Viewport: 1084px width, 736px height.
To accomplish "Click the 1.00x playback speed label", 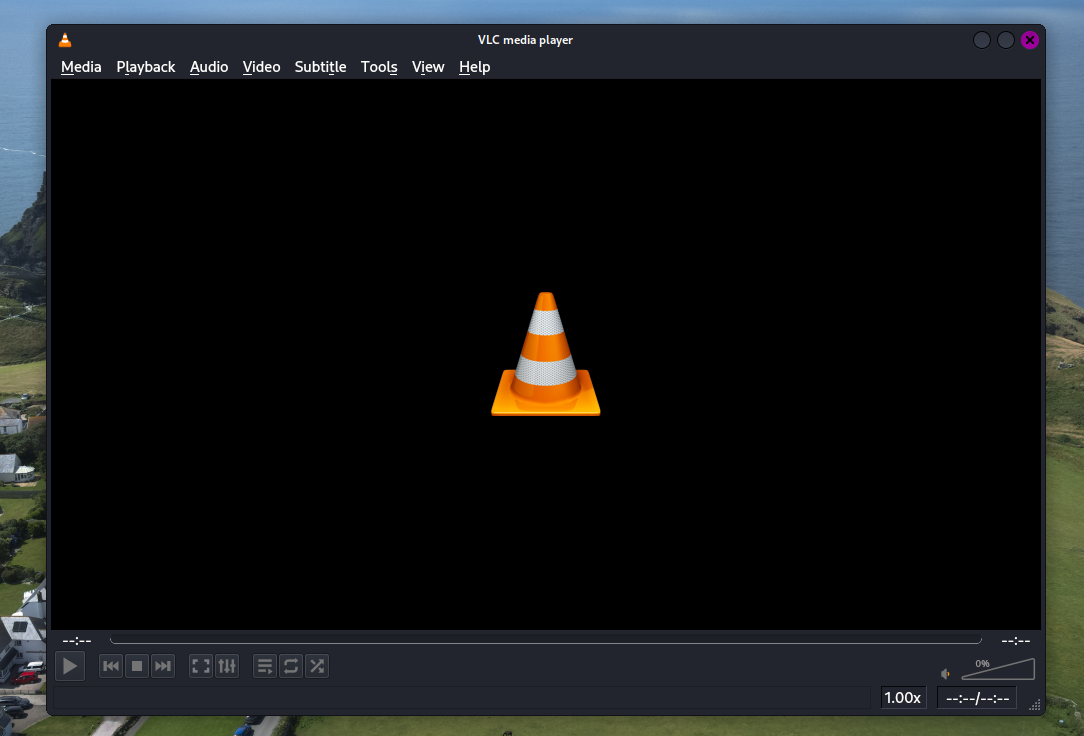I will [x=903, y=698].
